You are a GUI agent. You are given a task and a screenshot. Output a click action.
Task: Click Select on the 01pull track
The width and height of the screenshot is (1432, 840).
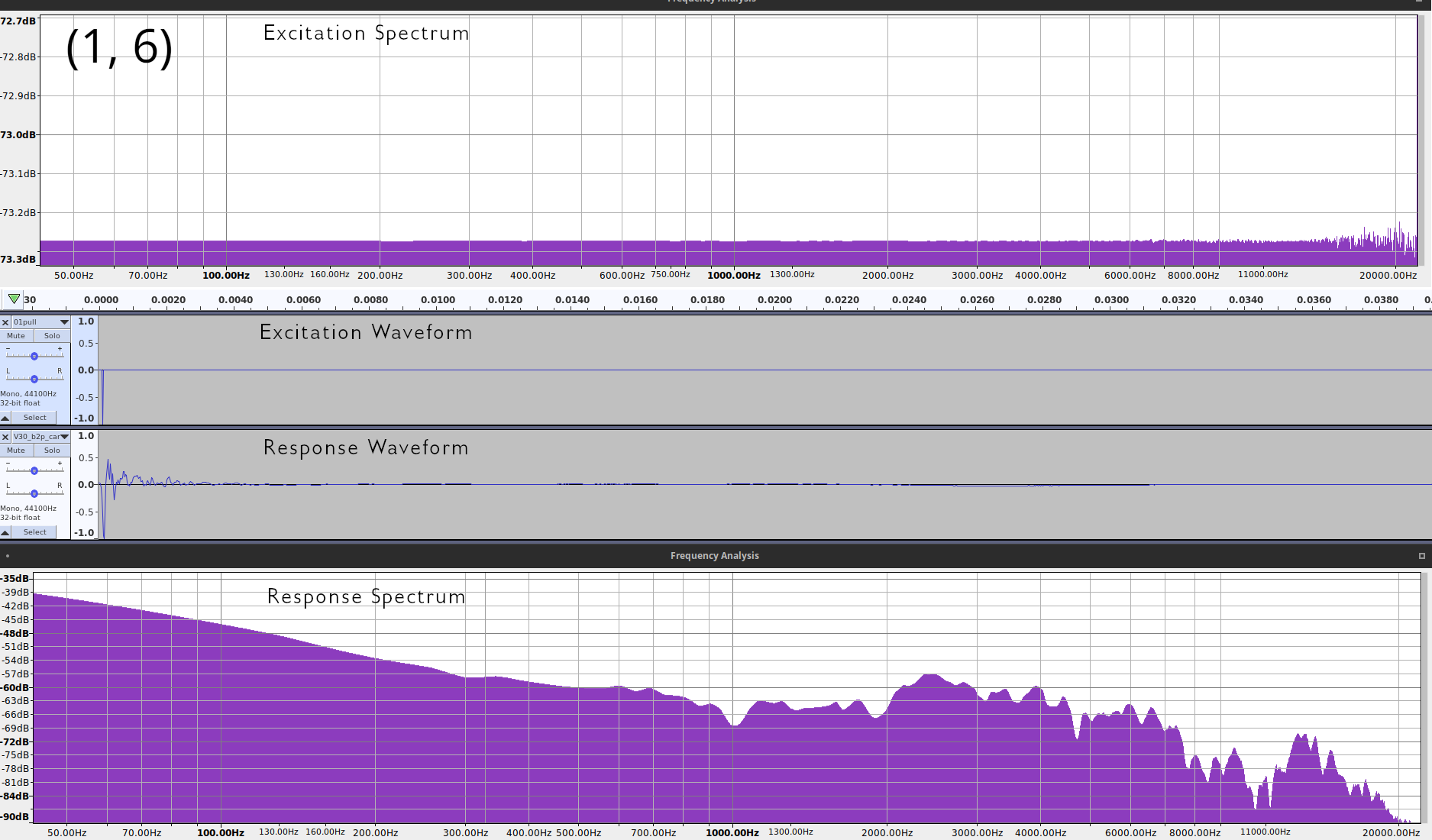(x=34, y=418)
